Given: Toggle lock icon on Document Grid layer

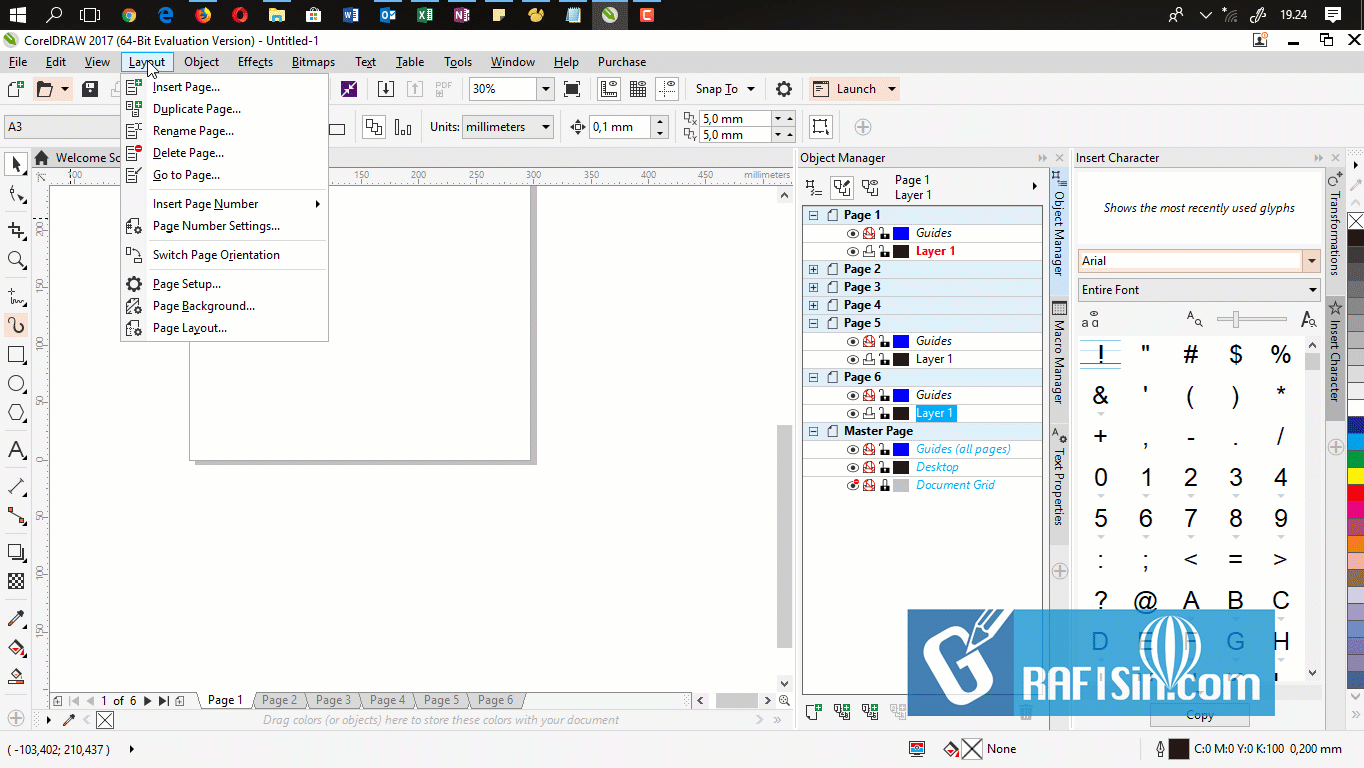Looking at the screenshot, I should pyautogui.click(x=884, y=485).
